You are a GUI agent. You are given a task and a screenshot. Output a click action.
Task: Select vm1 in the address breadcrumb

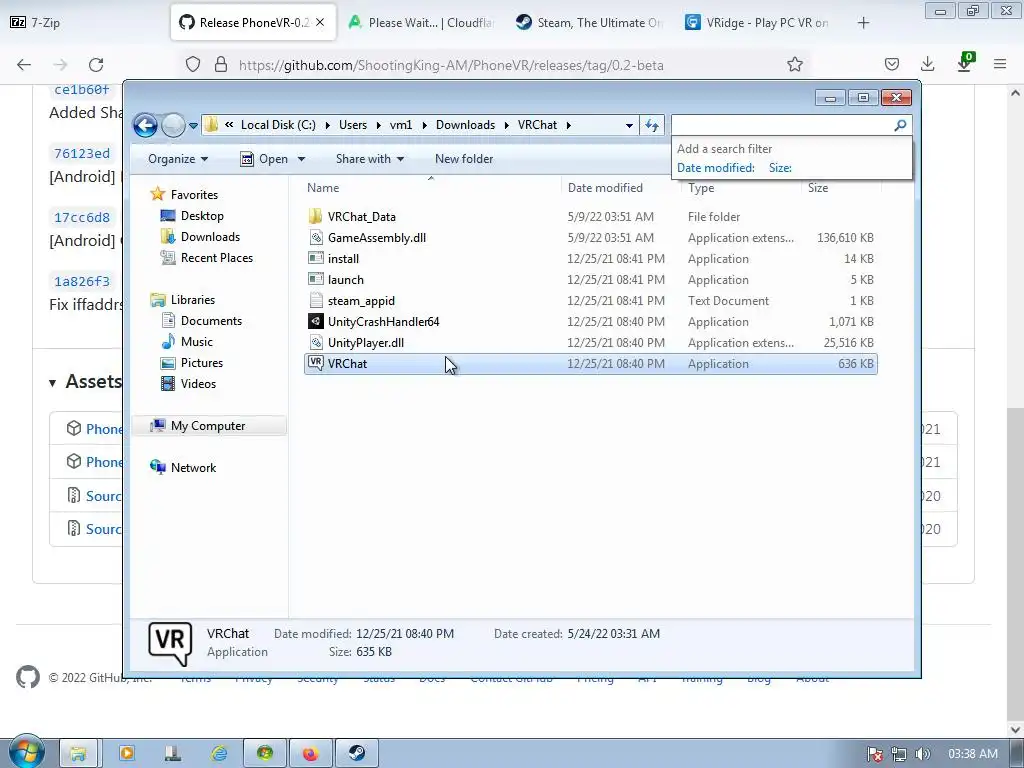[400, 125]
